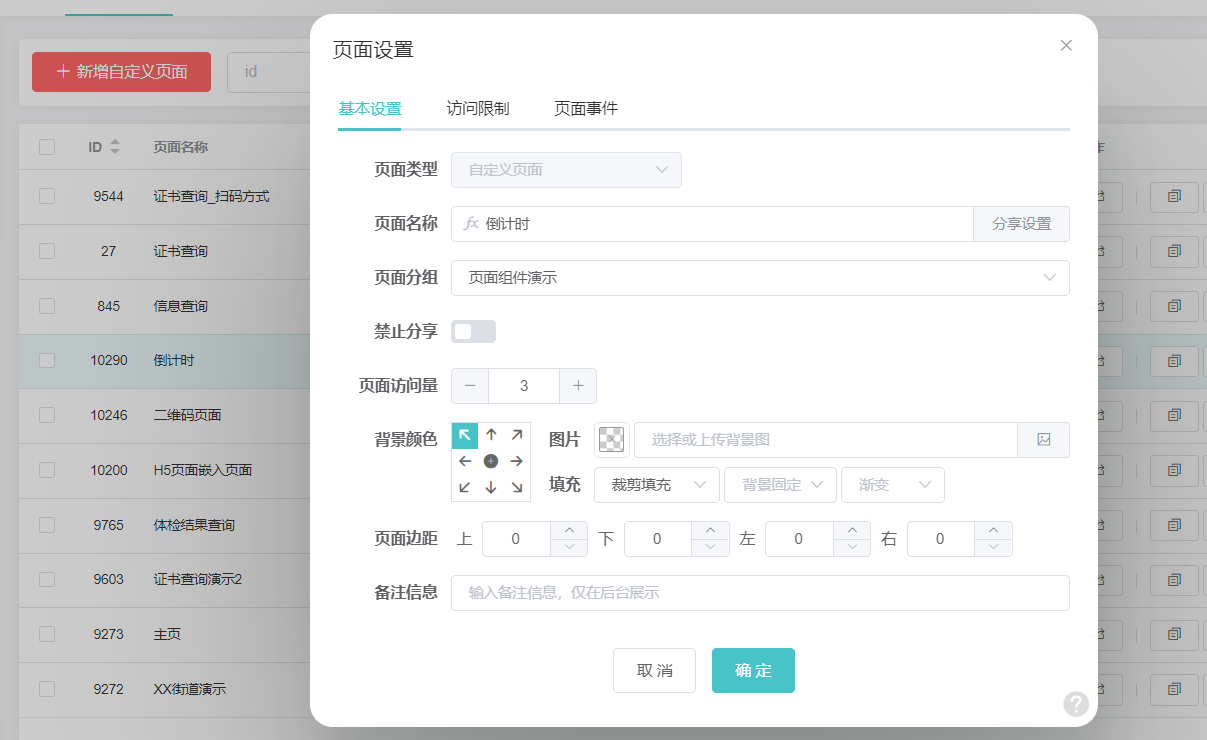Select the bottom-left gradient direction arrow
The height and width of the screenshot is (740, 1207).
[465, 487]
